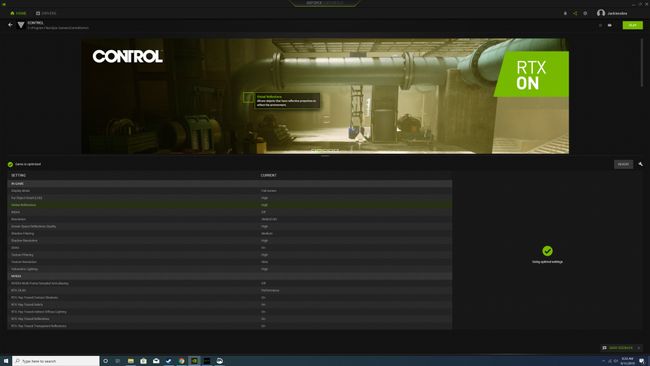Click the Send Feedback link
Image resolution: width=650 pixels, height=366 pixels.
621,348
